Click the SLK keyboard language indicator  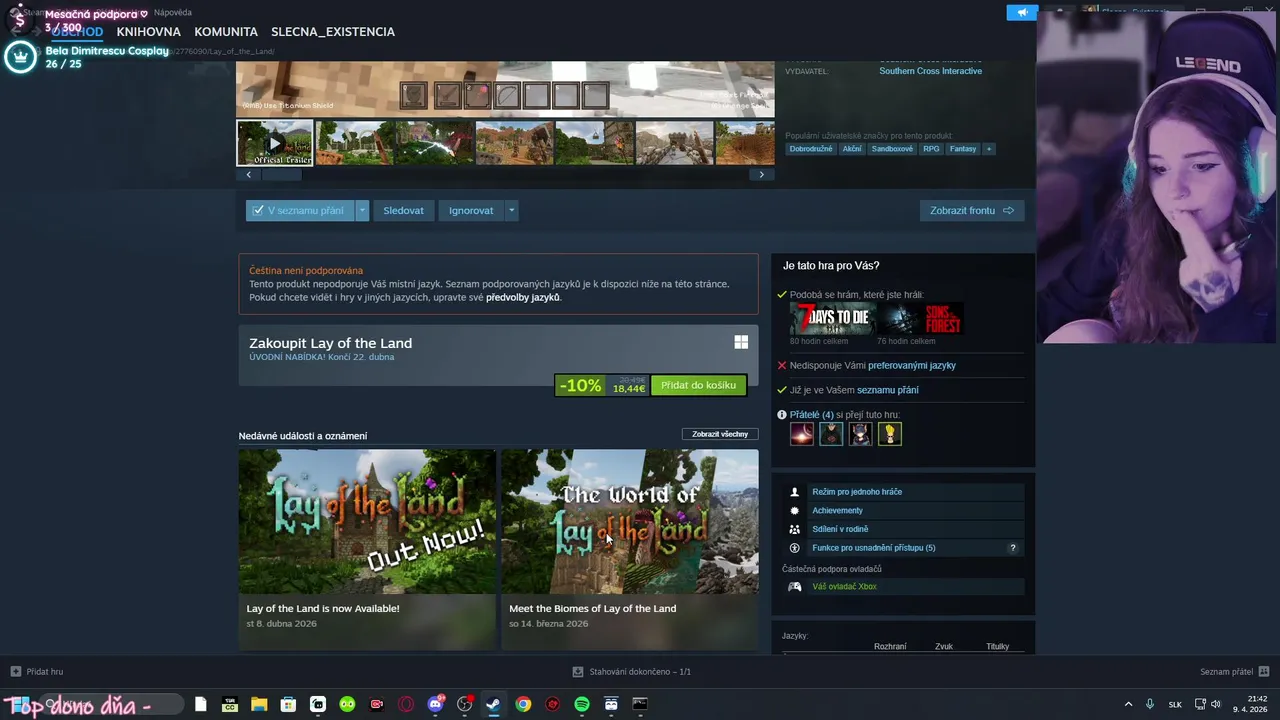tap(1175, 704)
